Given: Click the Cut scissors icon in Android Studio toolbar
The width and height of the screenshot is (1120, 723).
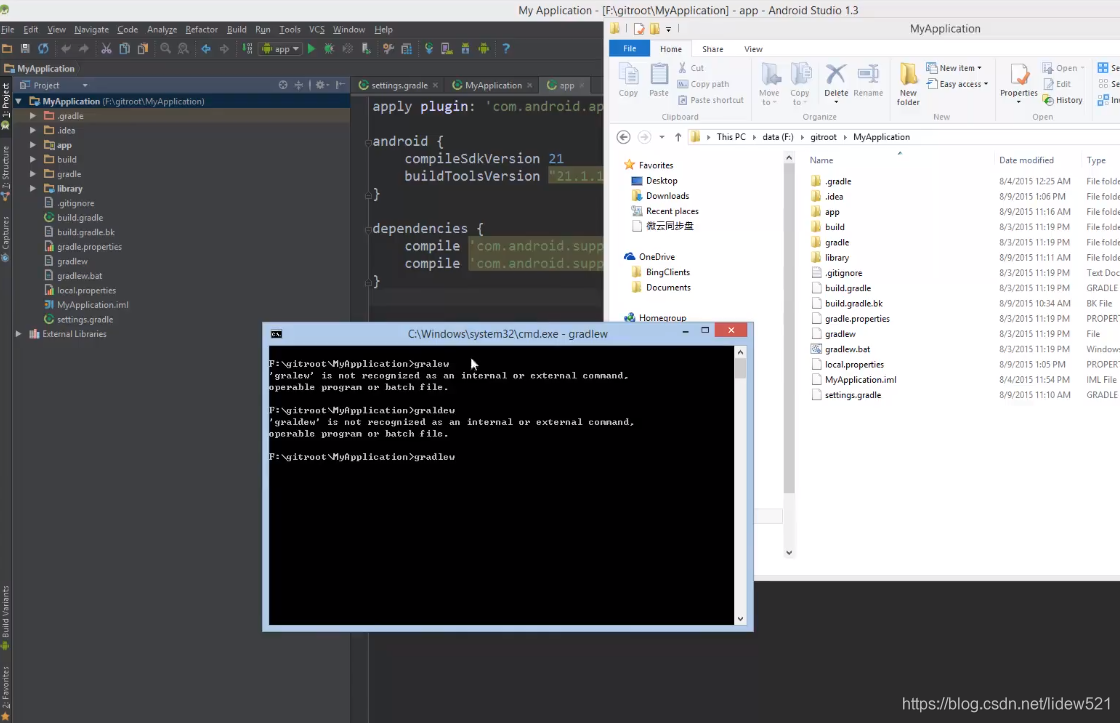Looking at the screenshot, I should coord(106,49).
